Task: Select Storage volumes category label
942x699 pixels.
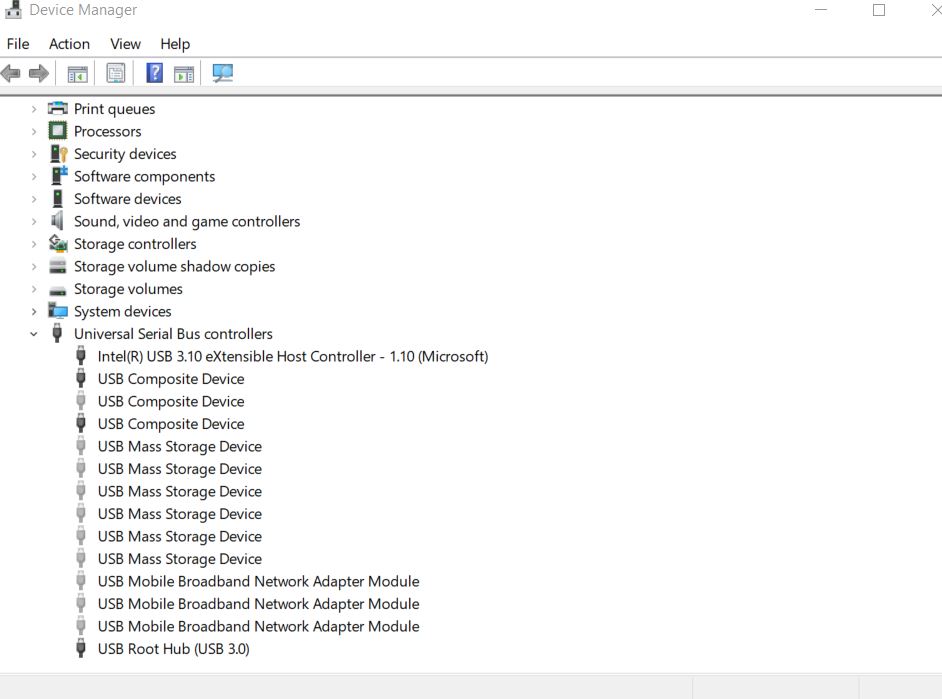Action: click(128, 289)
